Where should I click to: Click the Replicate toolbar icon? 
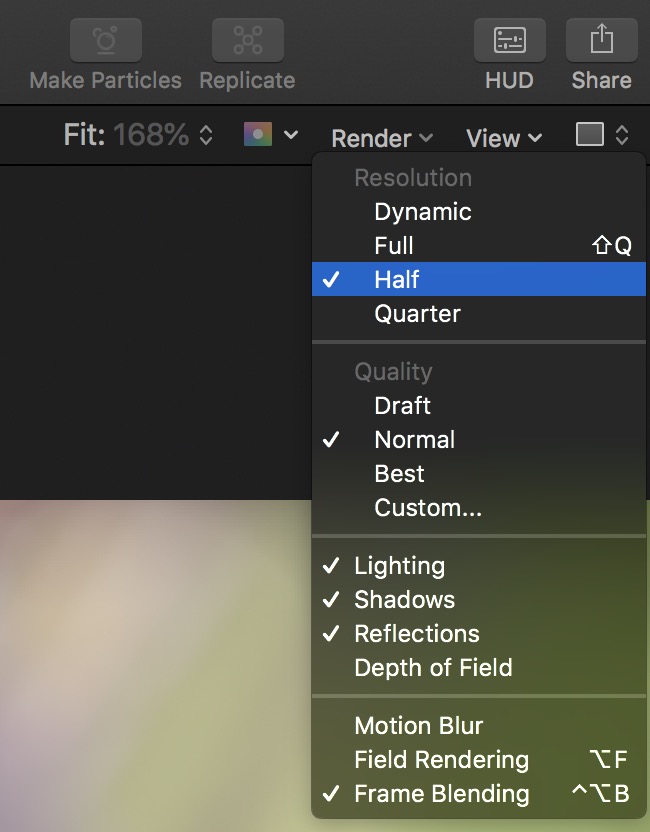coord(247,40)
